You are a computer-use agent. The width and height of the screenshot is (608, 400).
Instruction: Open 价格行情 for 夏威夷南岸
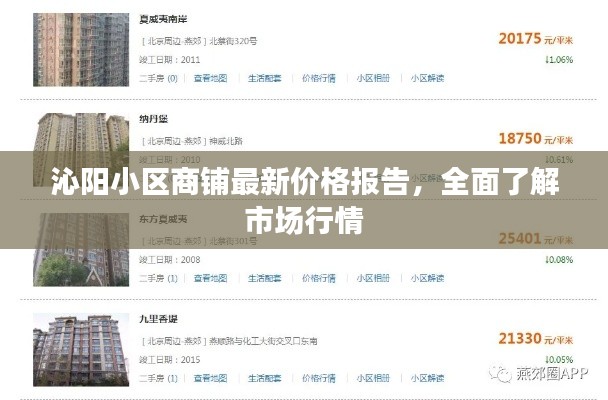coord(319,78)
